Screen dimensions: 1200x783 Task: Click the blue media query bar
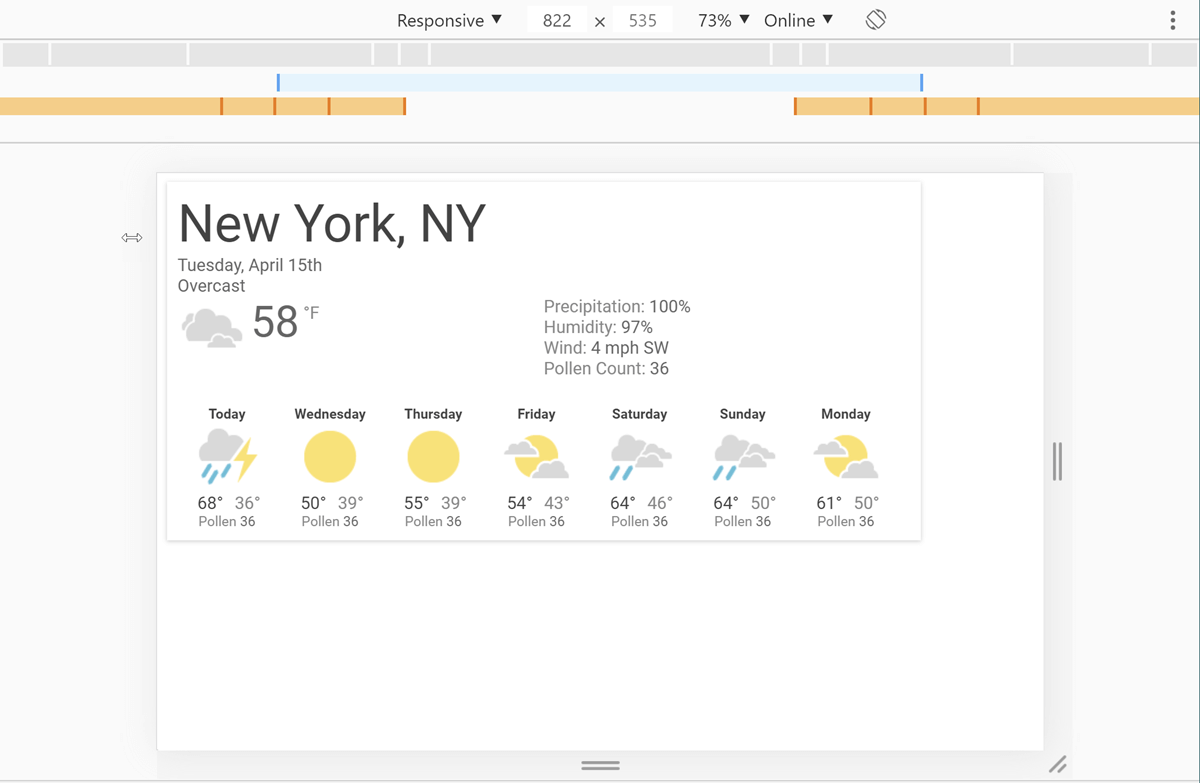[599, 82]
